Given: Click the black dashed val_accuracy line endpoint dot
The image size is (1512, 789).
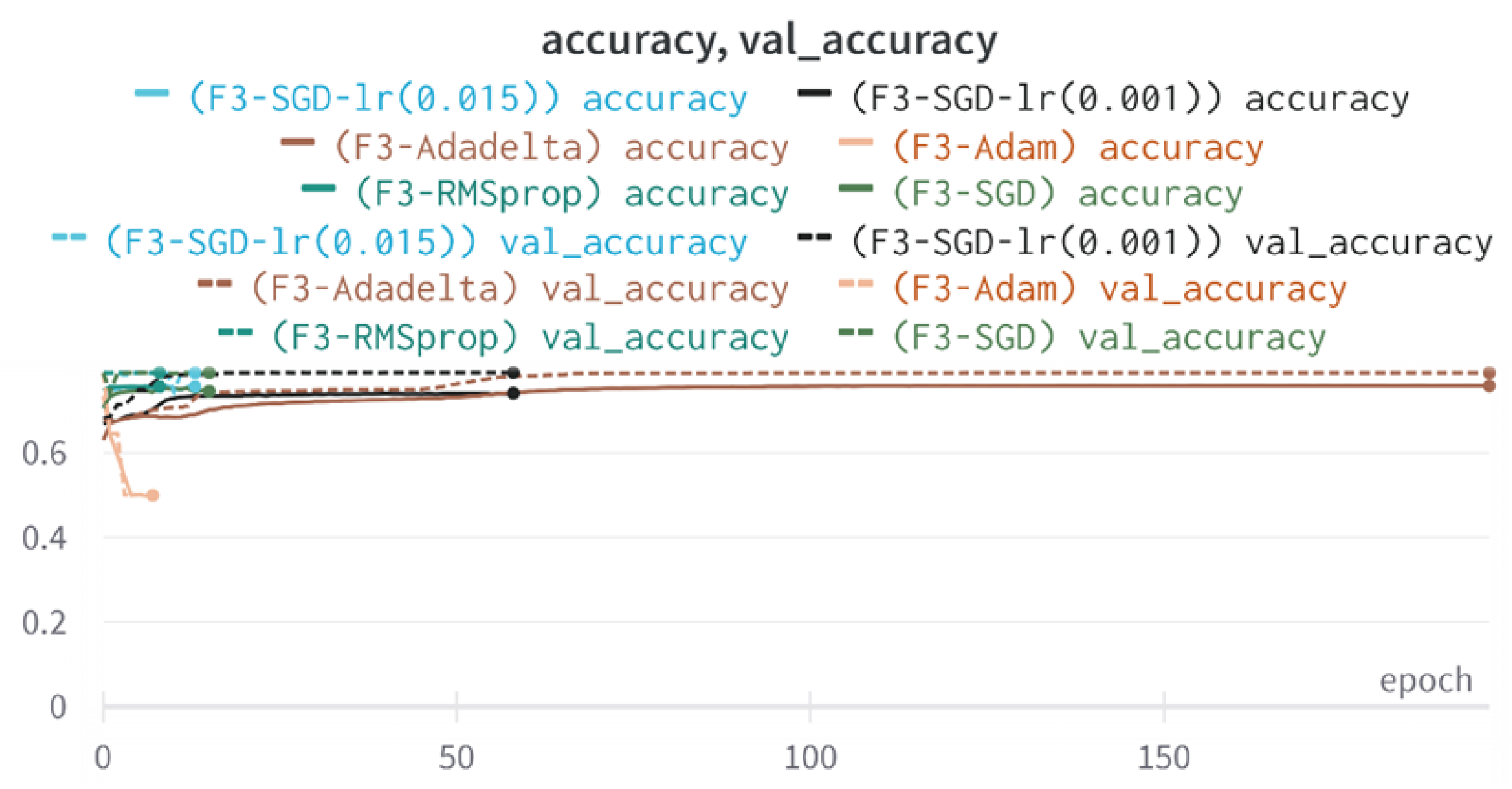Looking at the screenshot, I should point(514,373).
